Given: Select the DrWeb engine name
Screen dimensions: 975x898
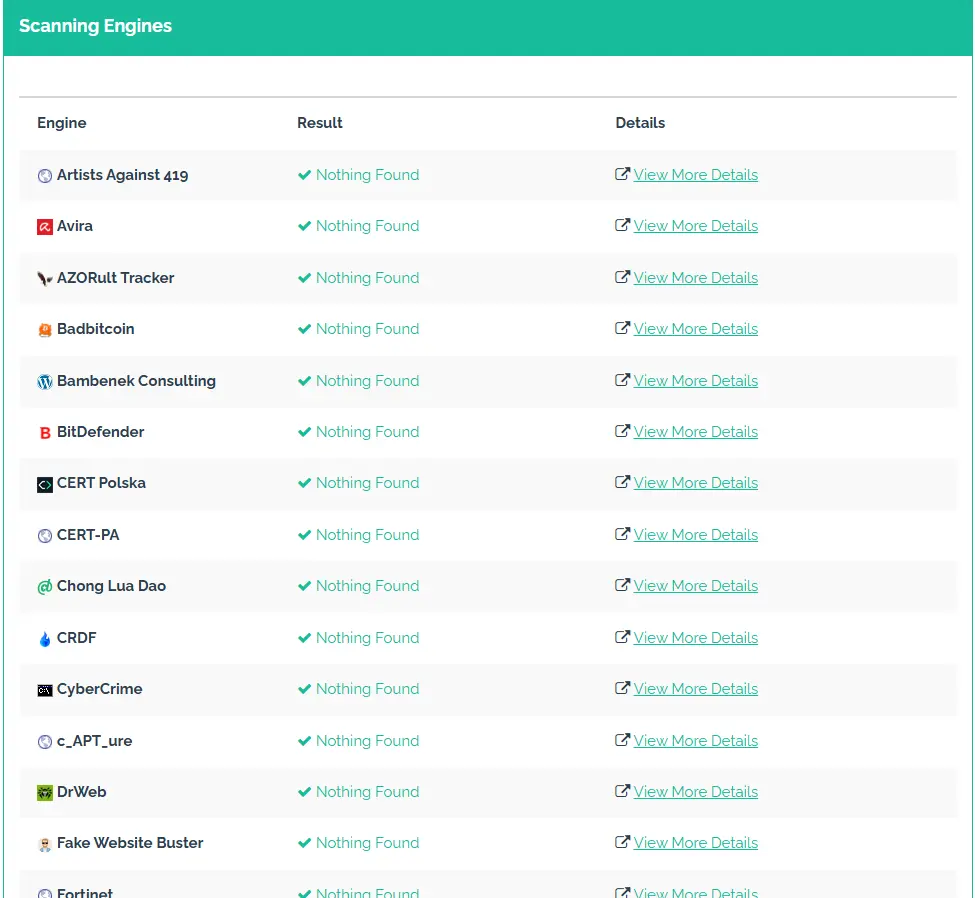Looking at the screenshot, I should 81,792.
